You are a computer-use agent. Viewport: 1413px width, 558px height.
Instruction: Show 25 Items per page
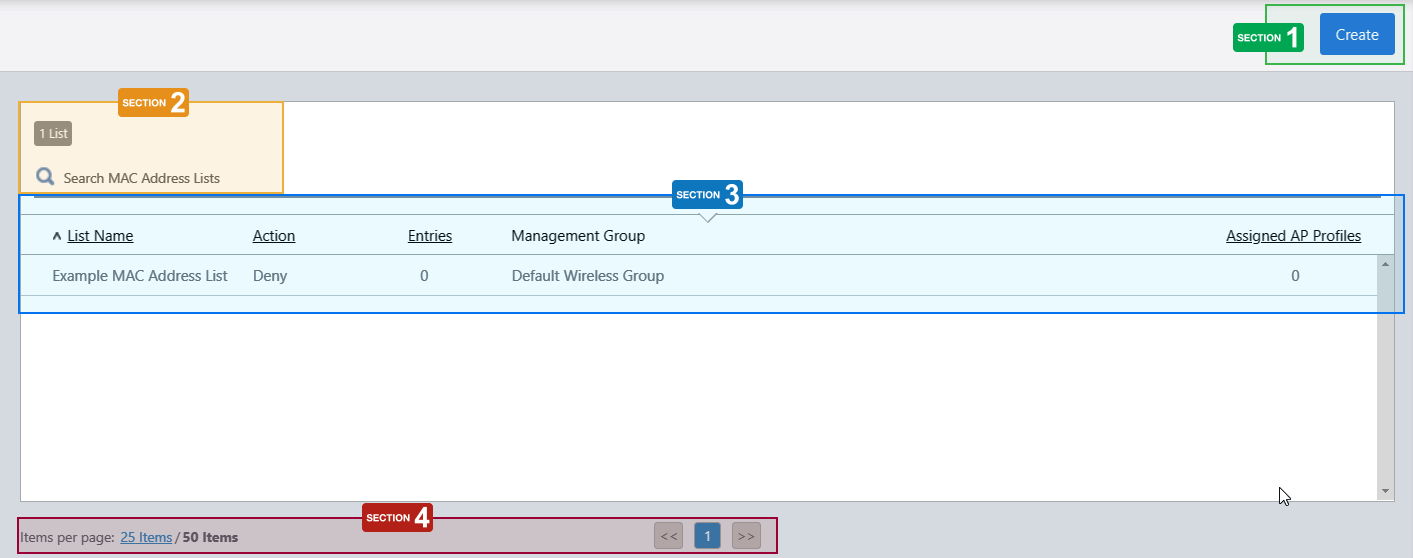pyautogui.click(x=146, y=537)
